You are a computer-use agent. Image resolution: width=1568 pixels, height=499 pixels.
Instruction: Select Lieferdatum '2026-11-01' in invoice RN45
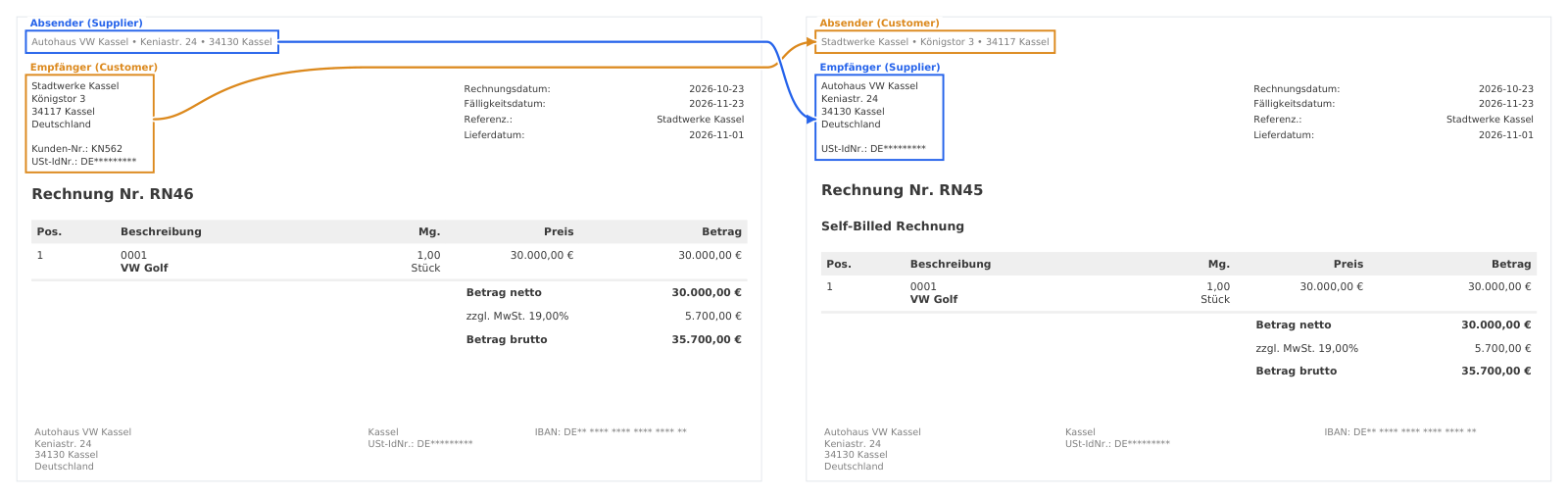pos(1506,135)
